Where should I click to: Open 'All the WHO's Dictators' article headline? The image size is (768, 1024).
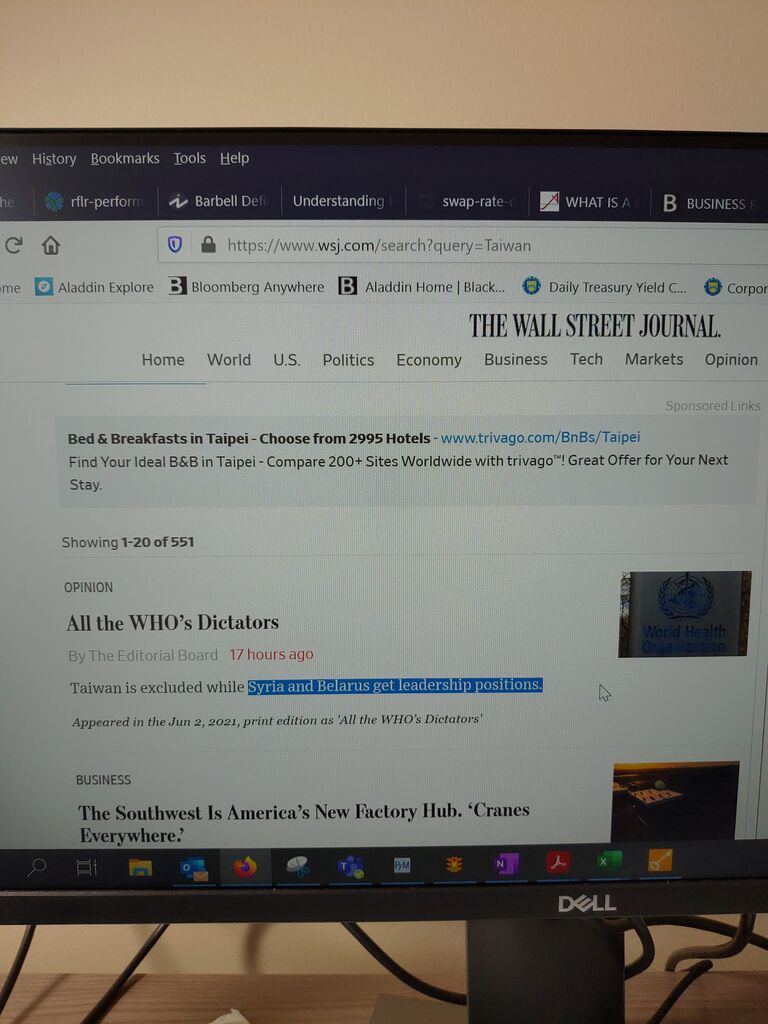[x=172, y=622]
